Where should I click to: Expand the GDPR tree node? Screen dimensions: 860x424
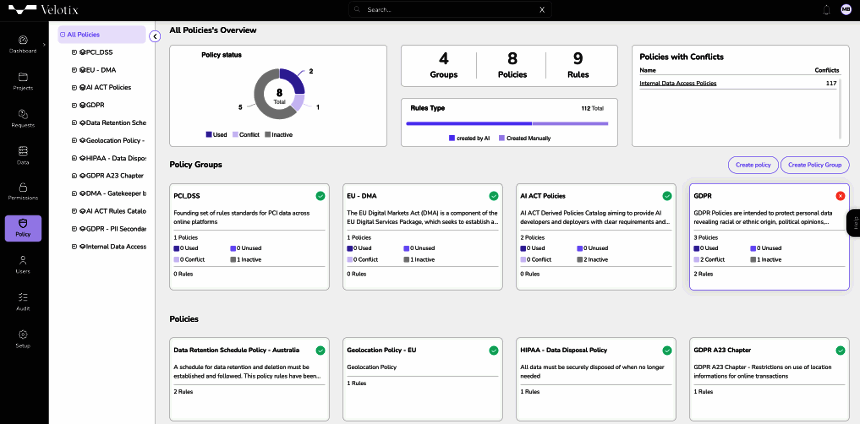(x=75, y=104)
